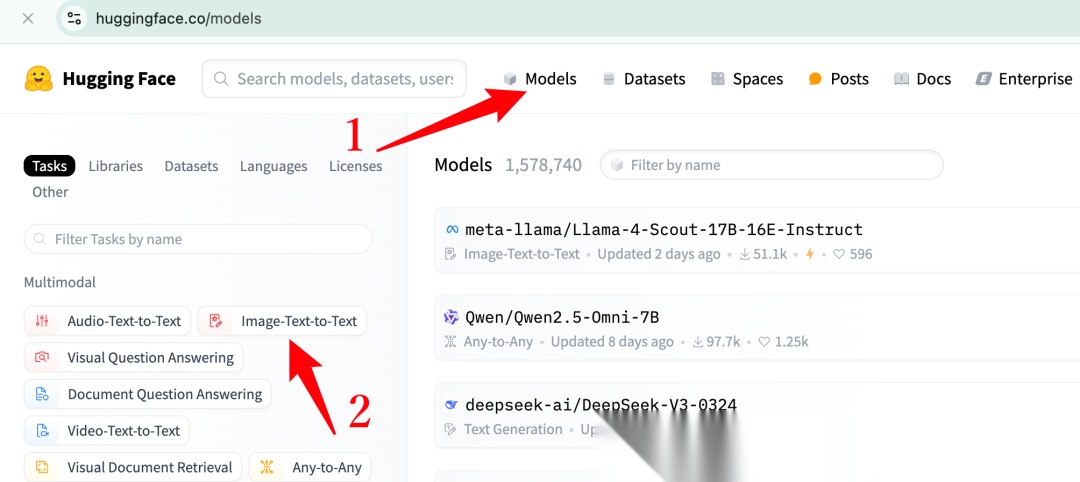Screen dimensions: 1080x482
Task: Filter by Image-Text-to-Text task
Action: [282, 321]
